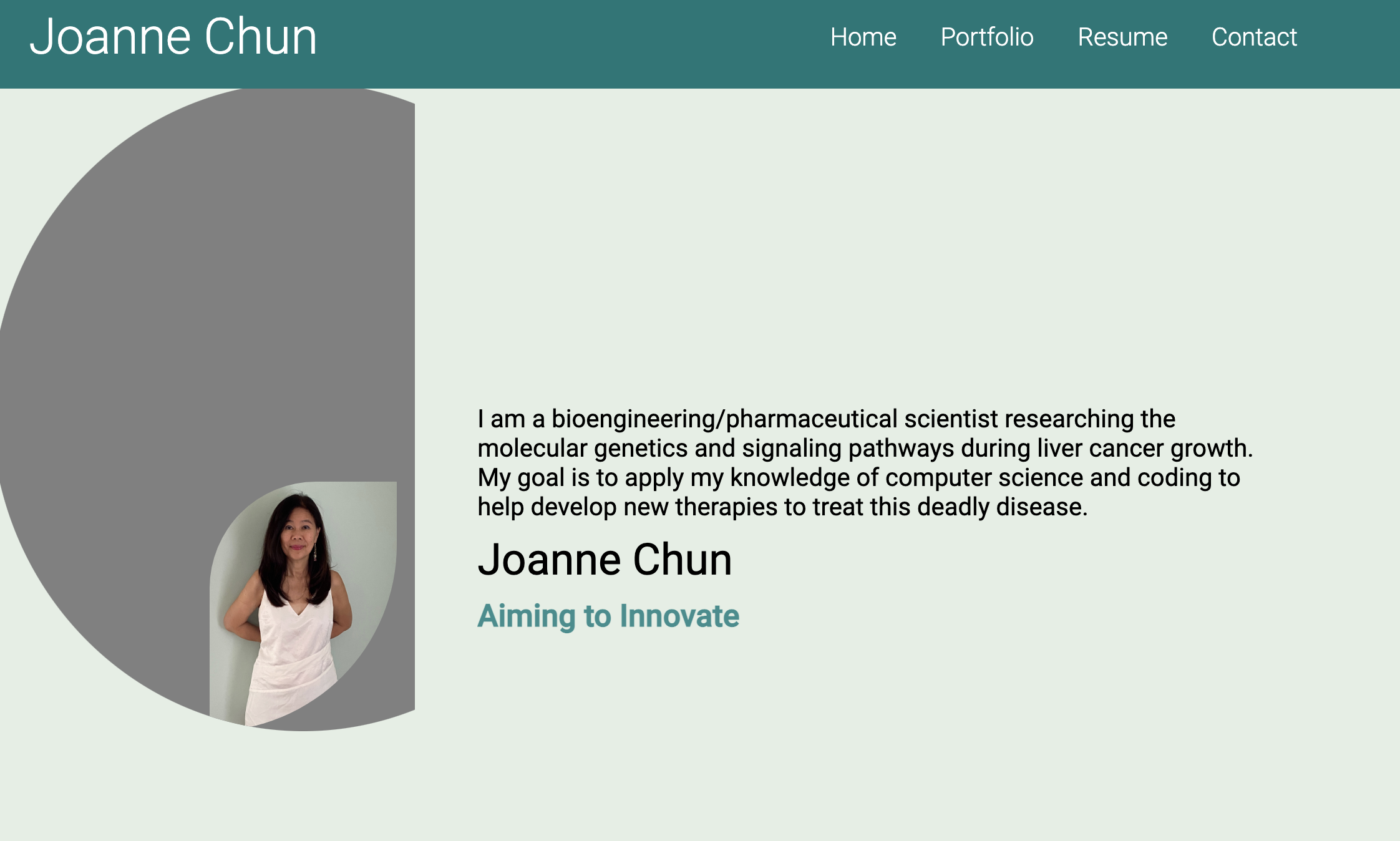1400x841 pixels.
Task: Click the phrase treat this deadly disease
Action: (x=948, y=507)
